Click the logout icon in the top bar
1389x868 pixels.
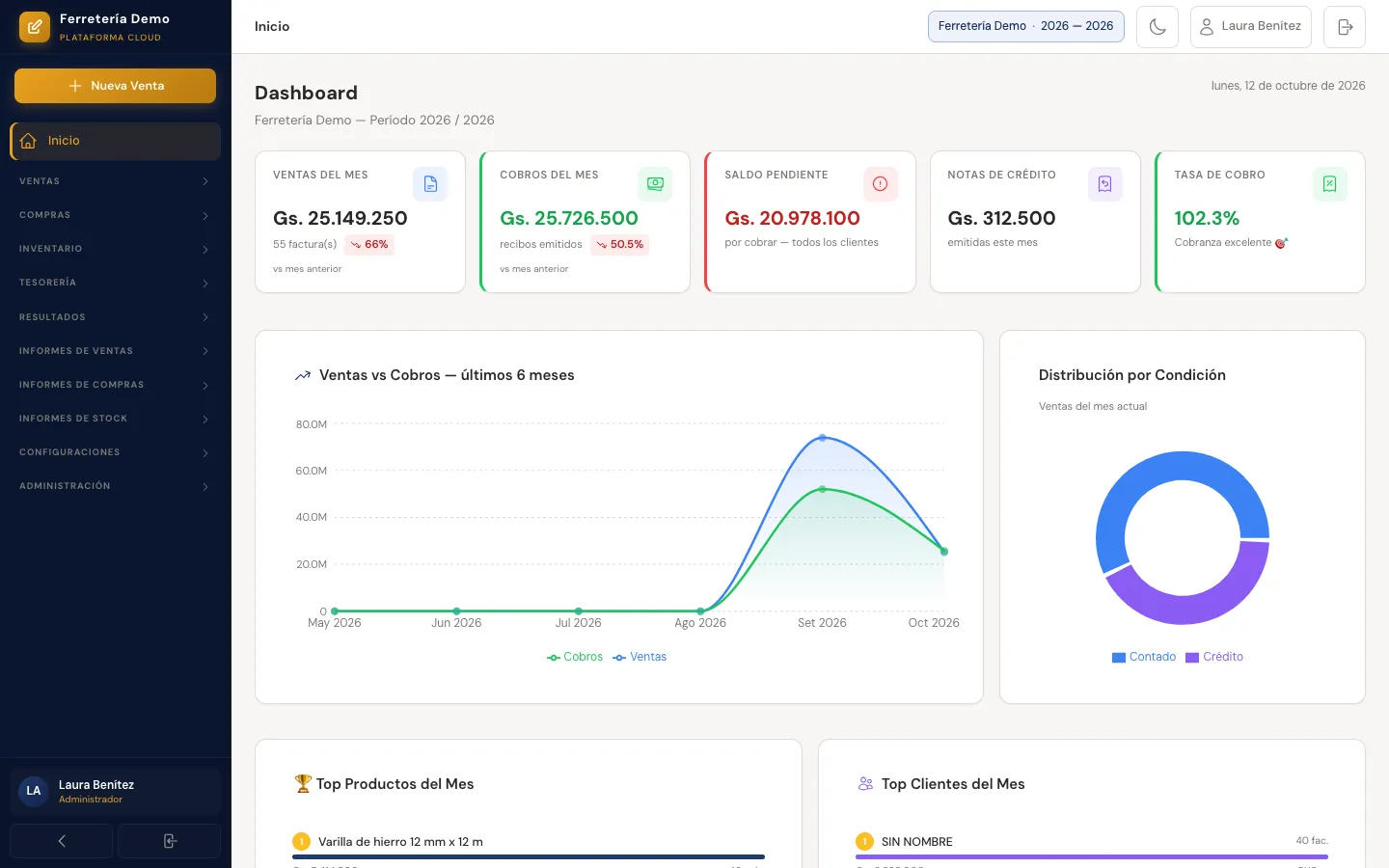1345,27
